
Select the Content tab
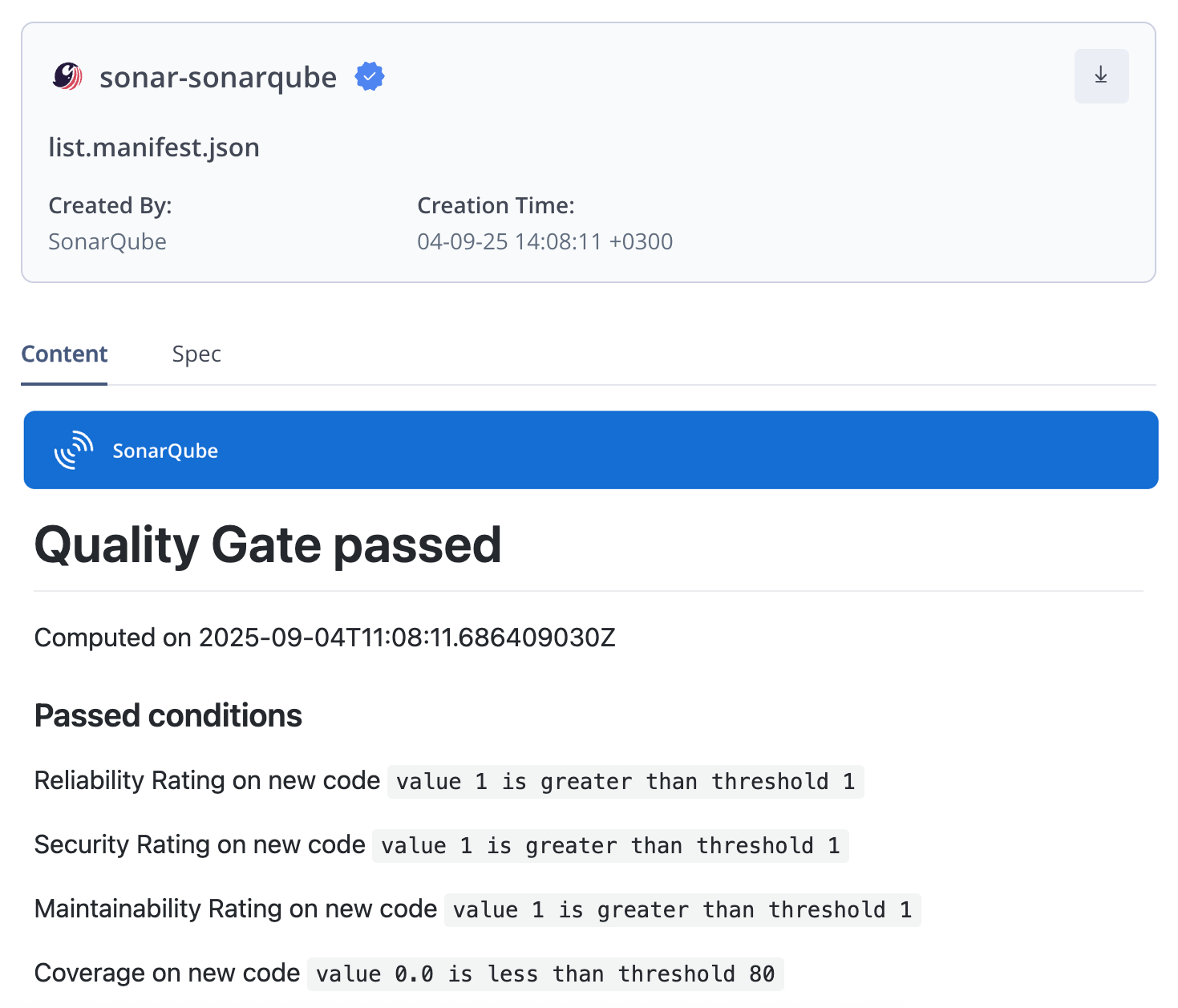(64, 354)
